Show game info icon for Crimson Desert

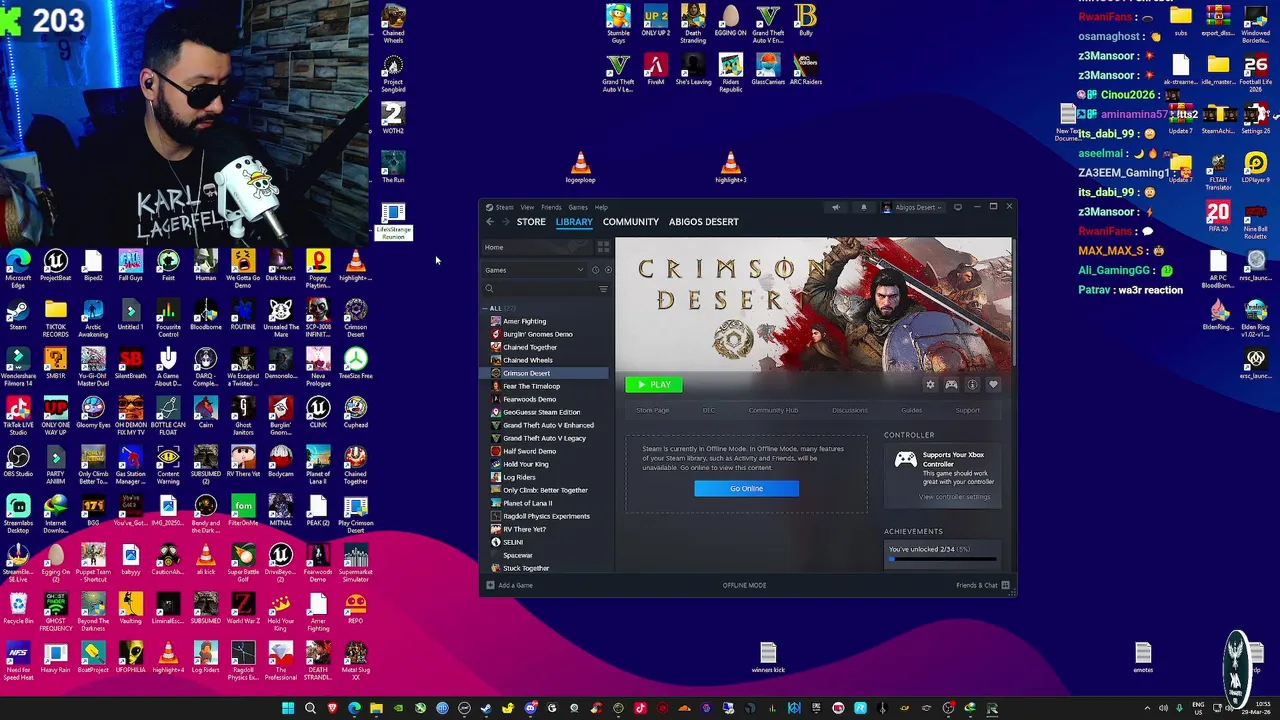972,385
